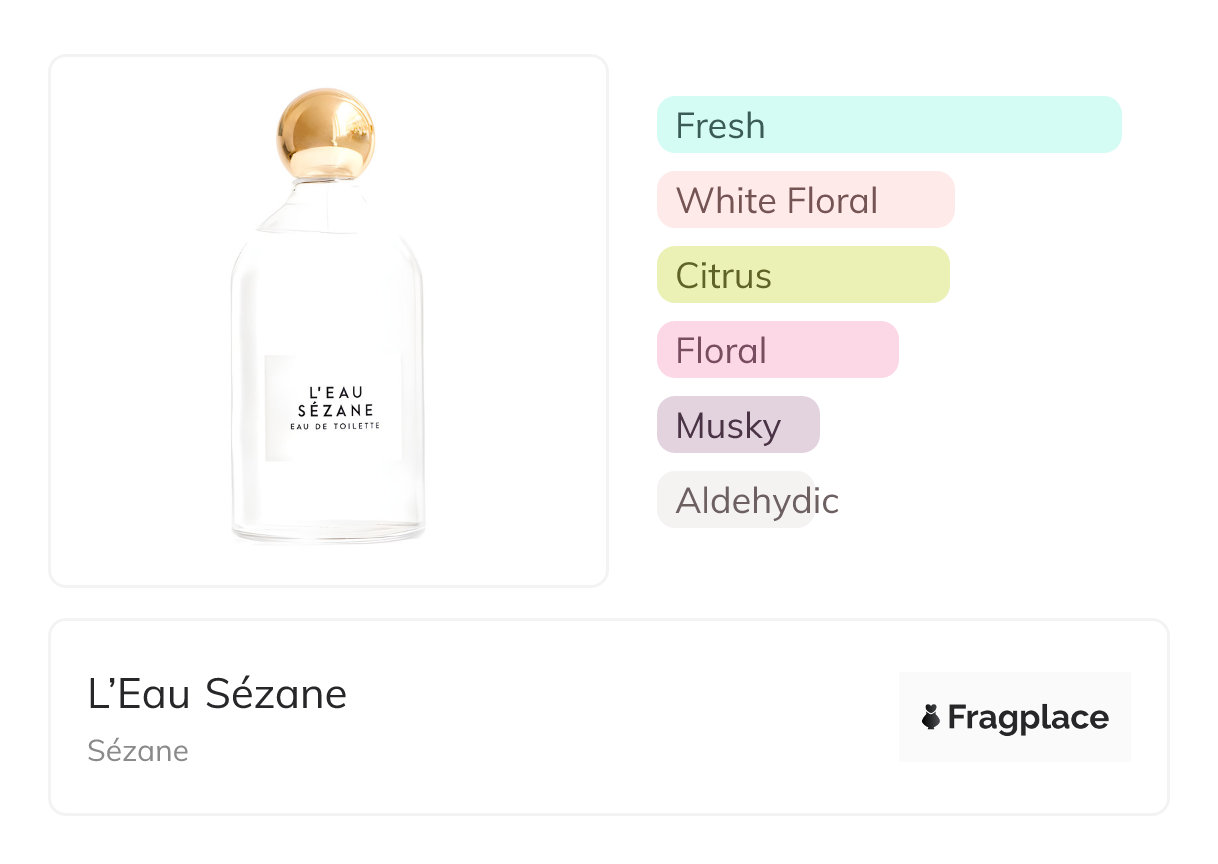This screenshot has height=864, width=1218.
Task: Click the EAU DE TOILETTE text on bottle
Action: click(335, 426)
